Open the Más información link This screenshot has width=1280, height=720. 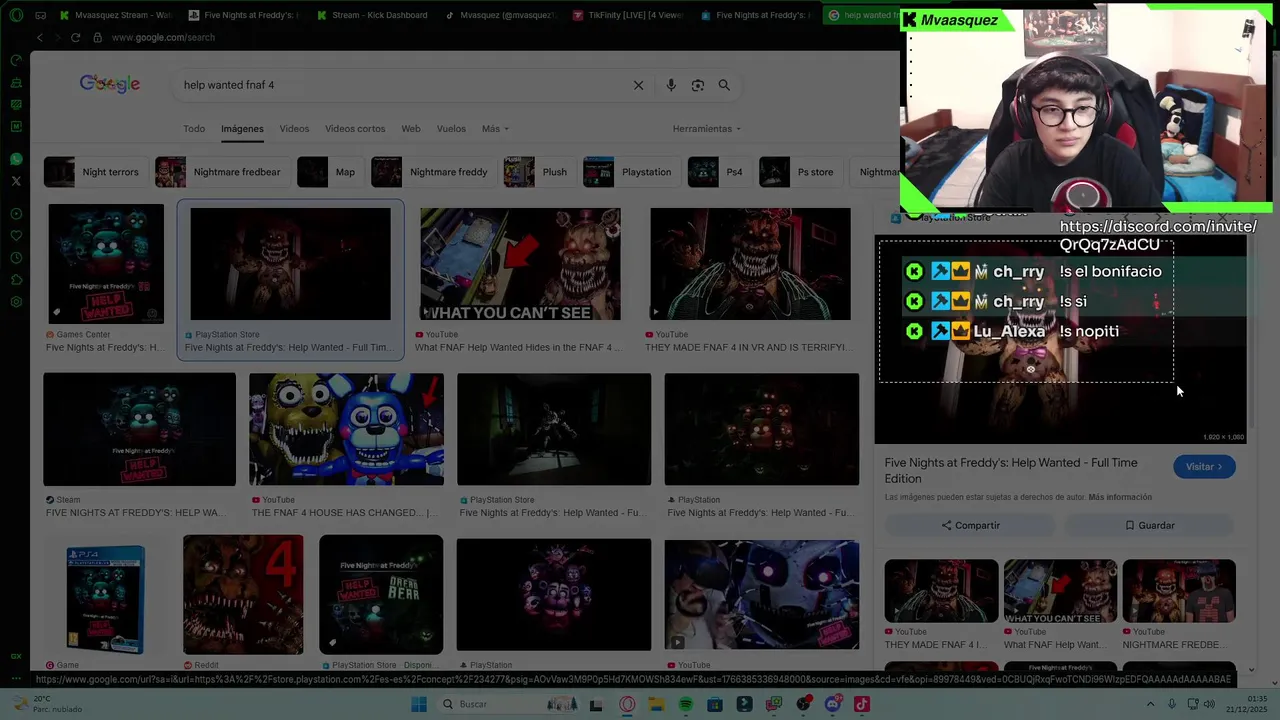(1120, 497)
